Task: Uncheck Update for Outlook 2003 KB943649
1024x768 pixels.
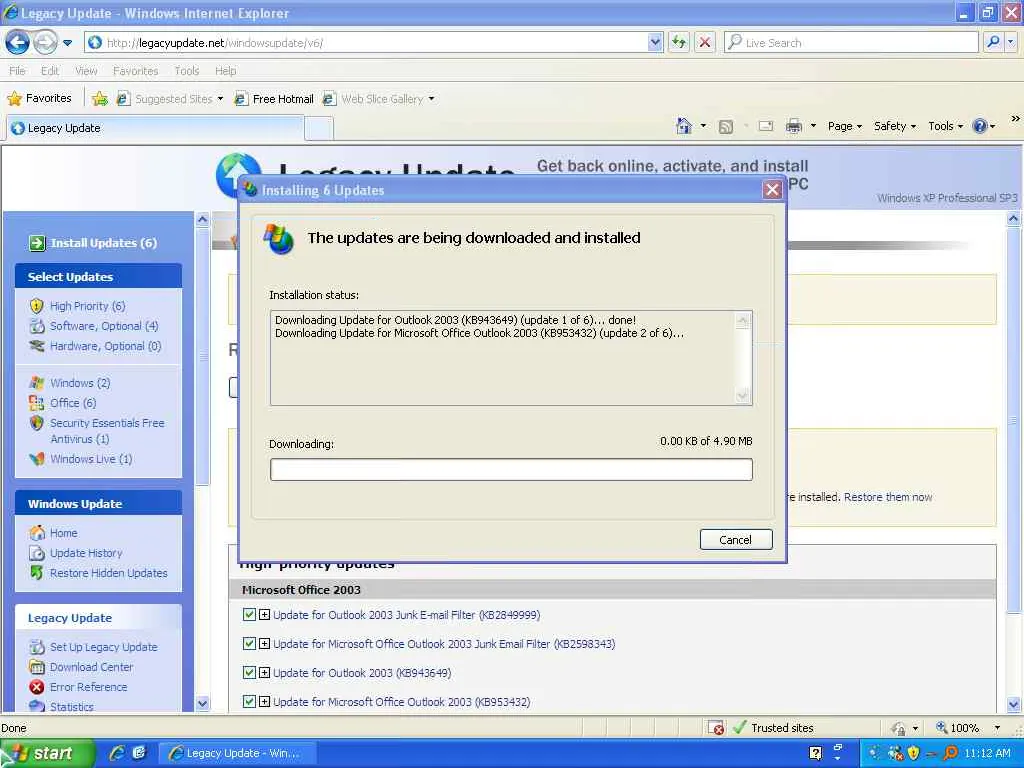Action: pyautogui.click(x=249, y=673)
